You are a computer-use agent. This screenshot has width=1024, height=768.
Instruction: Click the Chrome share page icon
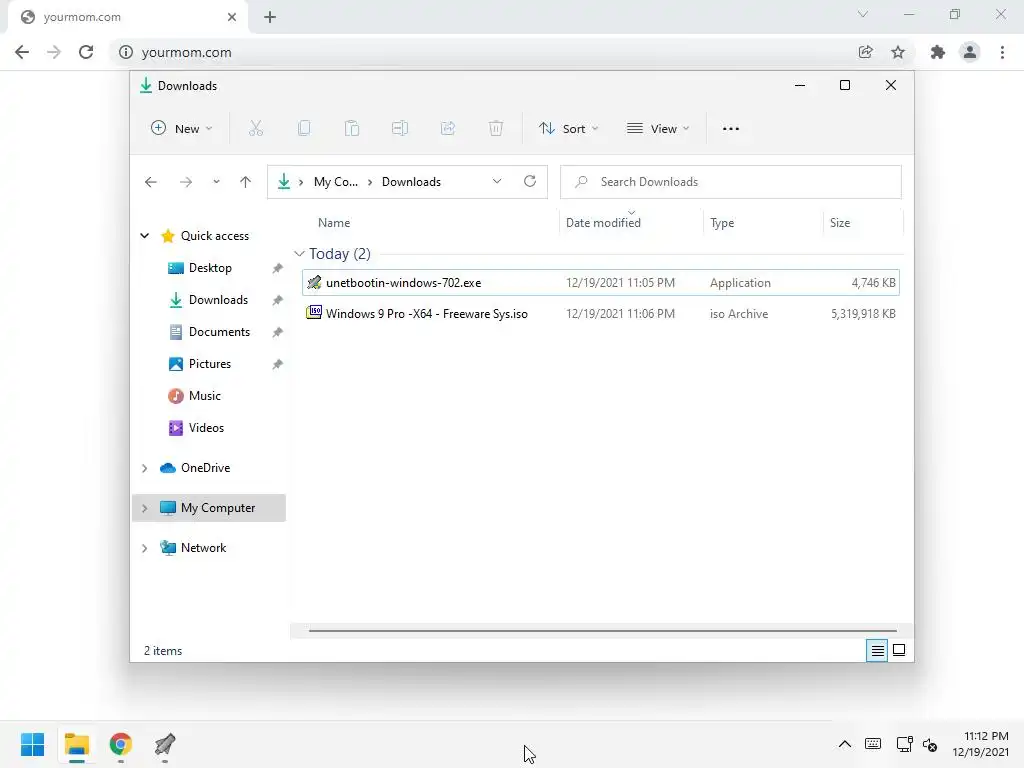point(865,52)
